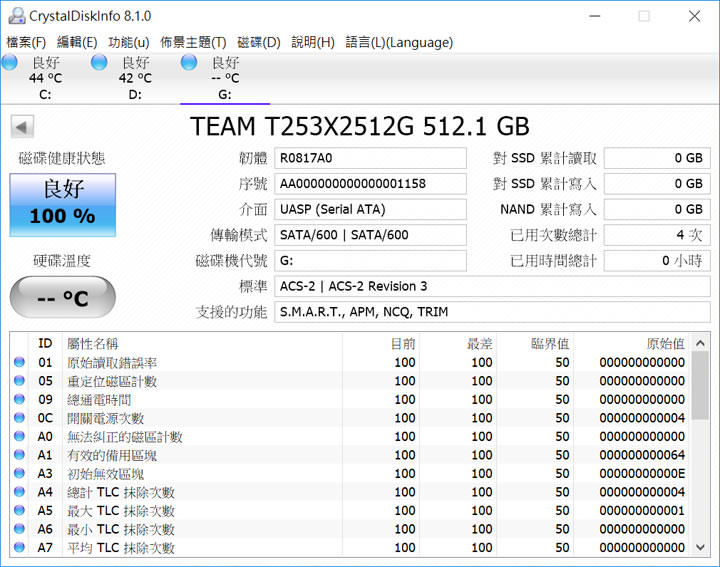Screen dimensions: 720x567
Task: Click the 最差 column header
Action: [x=458, y=343]
